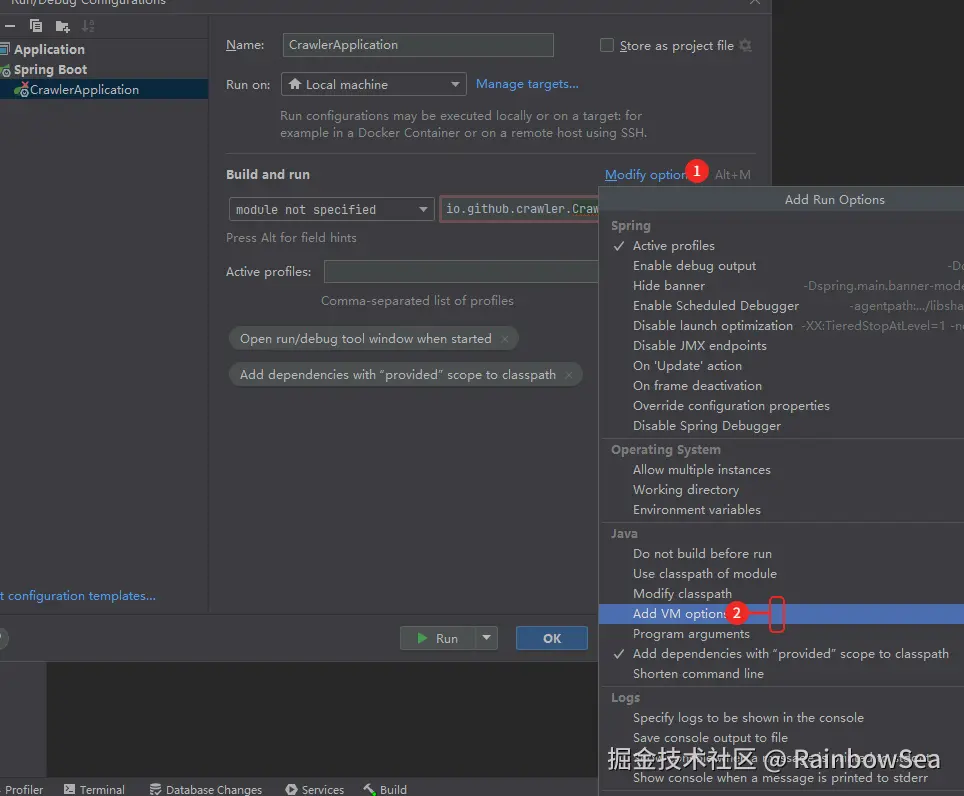Open the Run on Local machine dropdown

pos(373,85)
